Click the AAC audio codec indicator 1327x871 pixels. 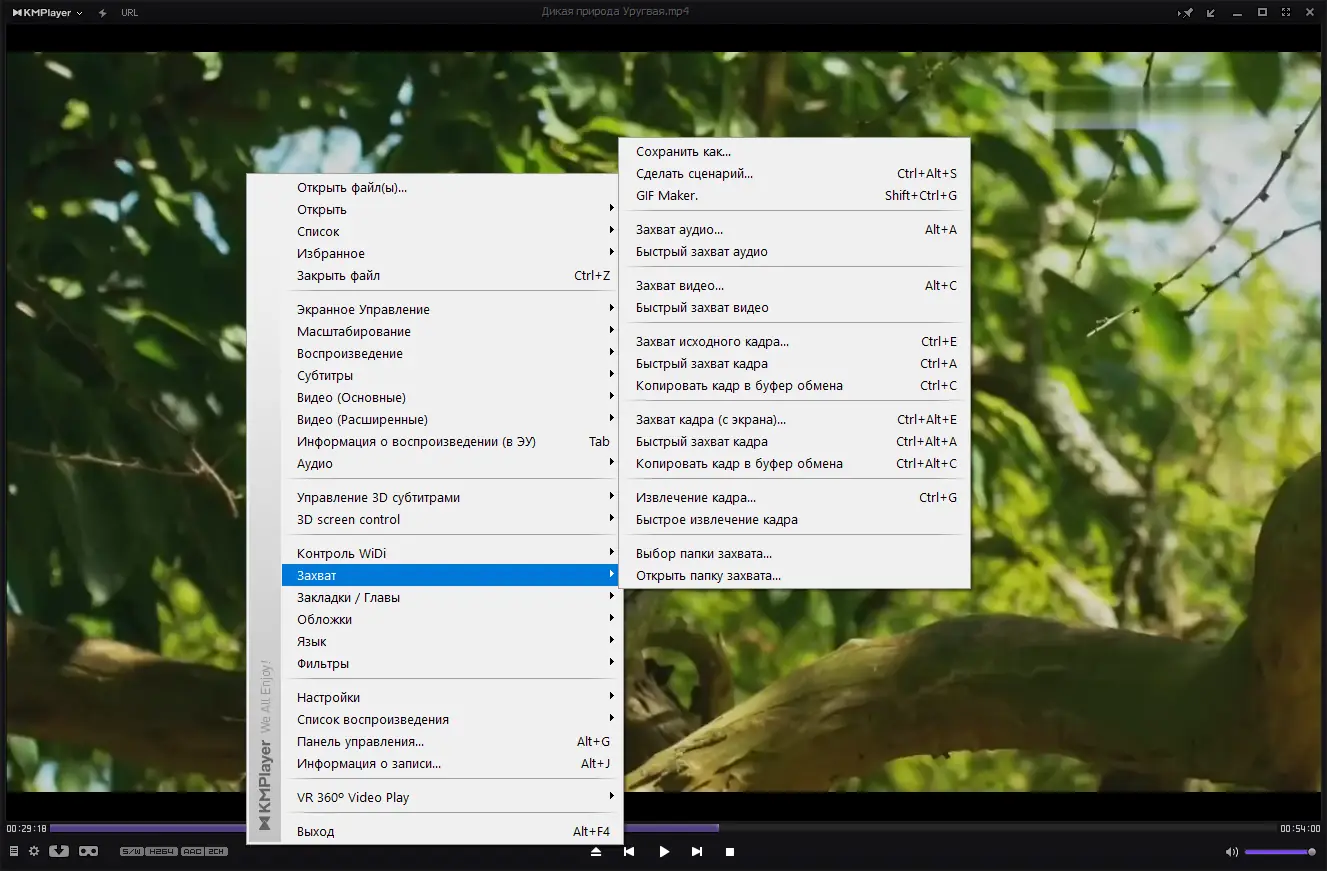coord(192,852)
